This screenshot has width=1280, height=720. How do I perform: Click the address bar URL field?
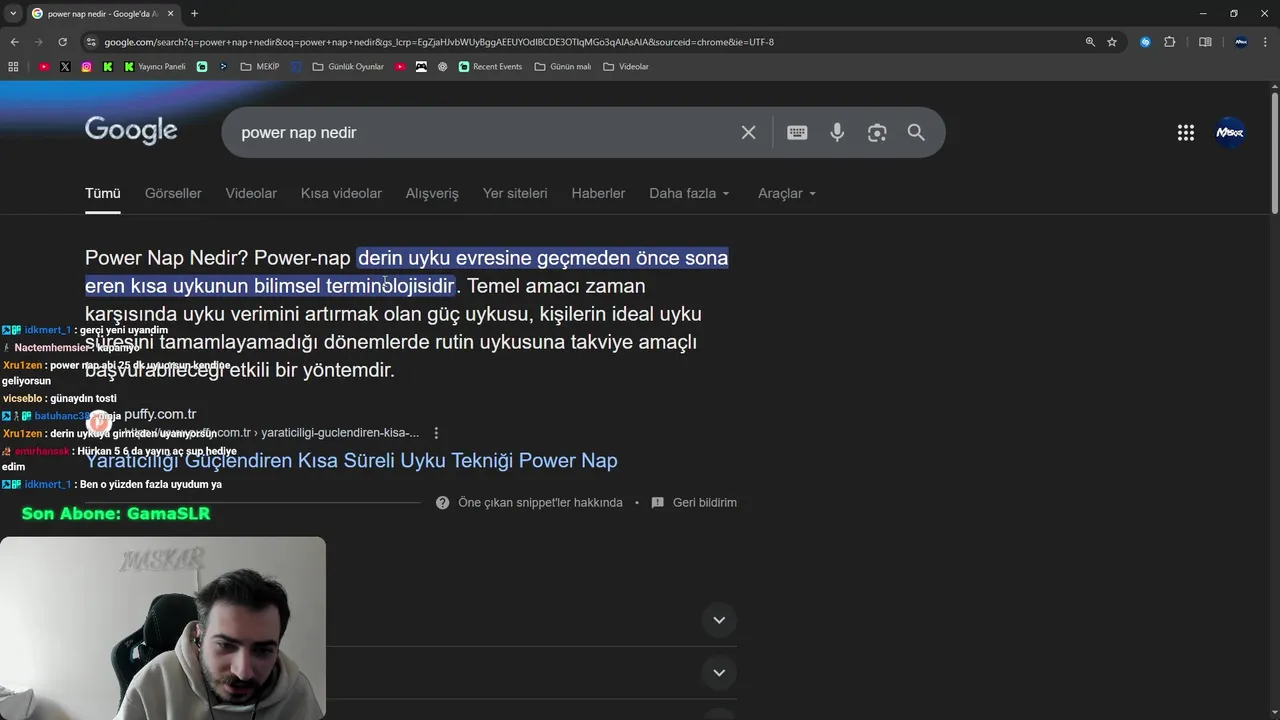click(x=580, y=42)
